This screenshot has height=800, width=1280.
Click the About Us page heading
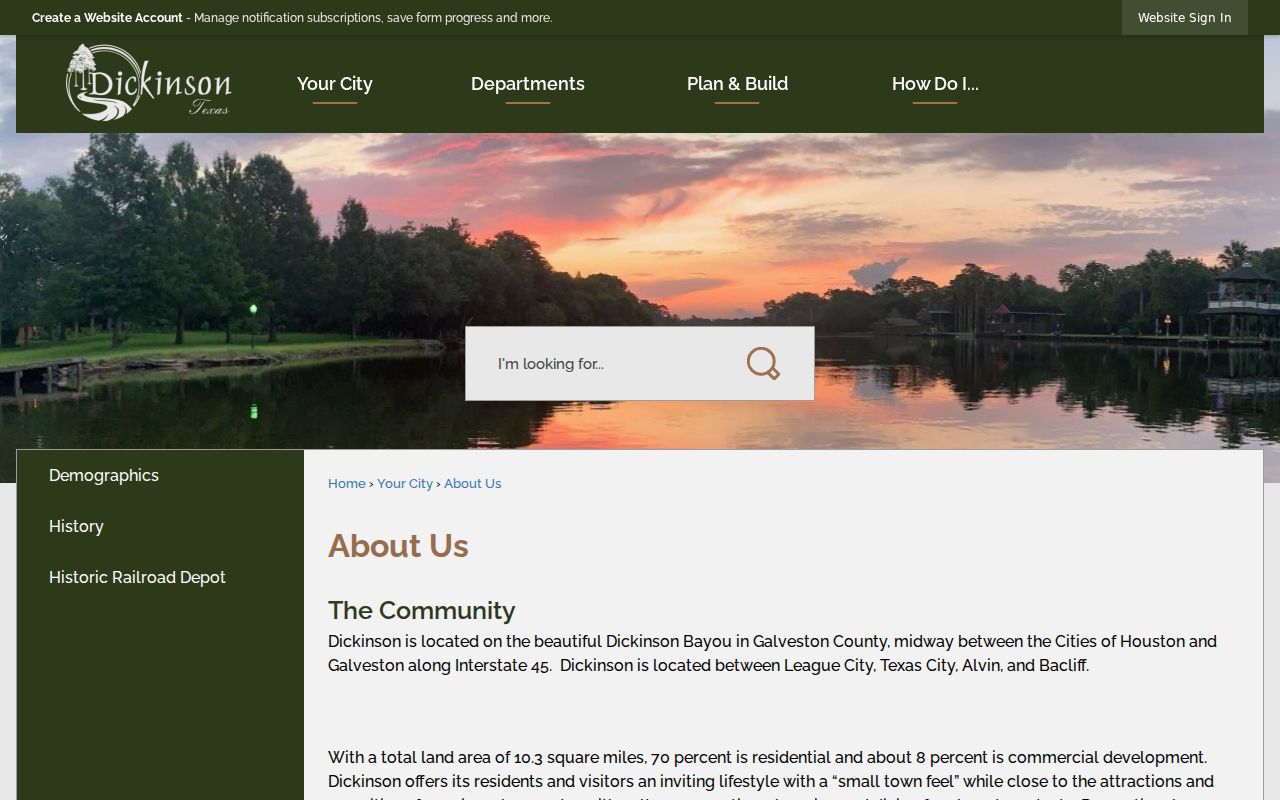(398, 546)
